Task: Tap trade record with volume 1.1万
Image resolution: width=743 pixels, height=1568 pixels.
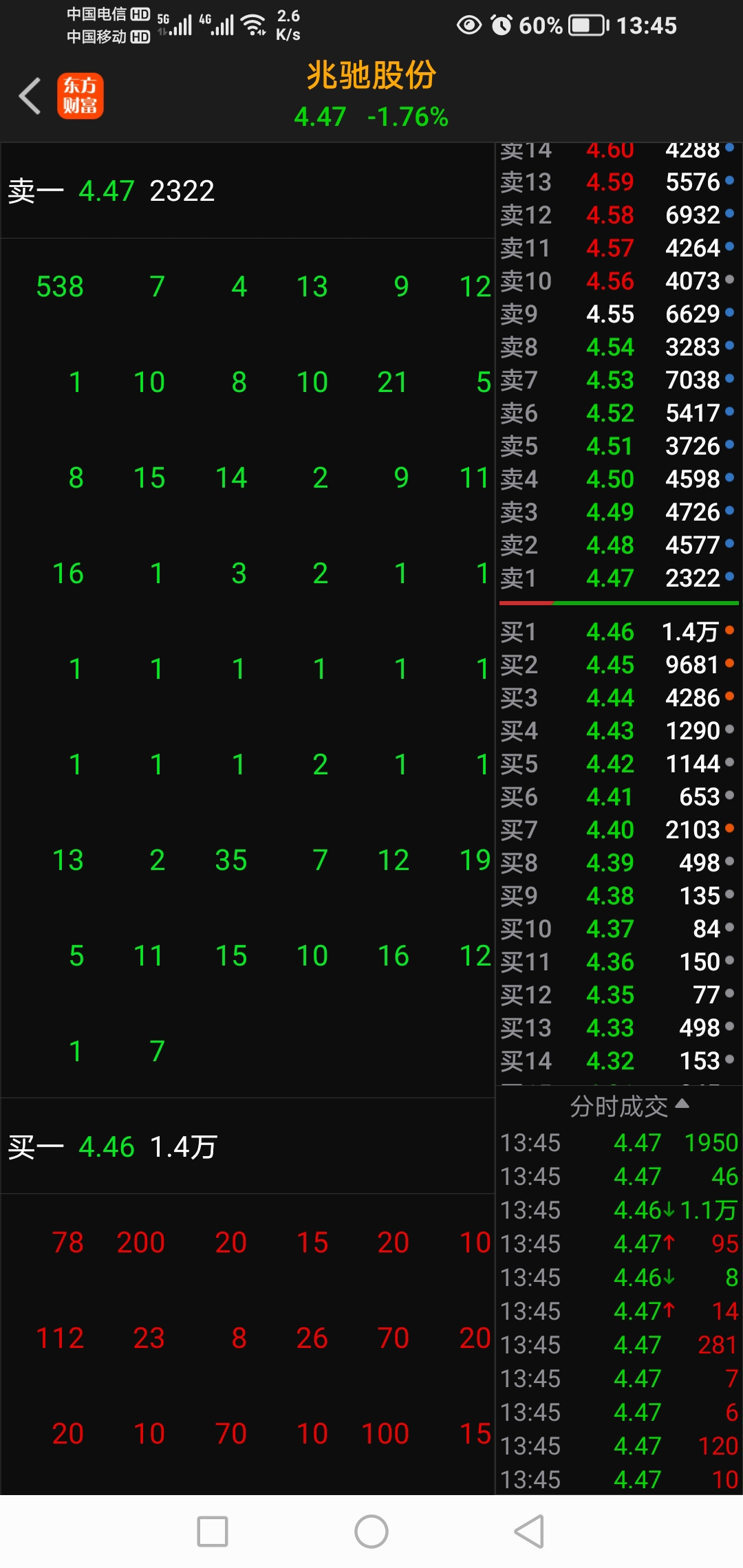Action: (x=619, y=1210)
